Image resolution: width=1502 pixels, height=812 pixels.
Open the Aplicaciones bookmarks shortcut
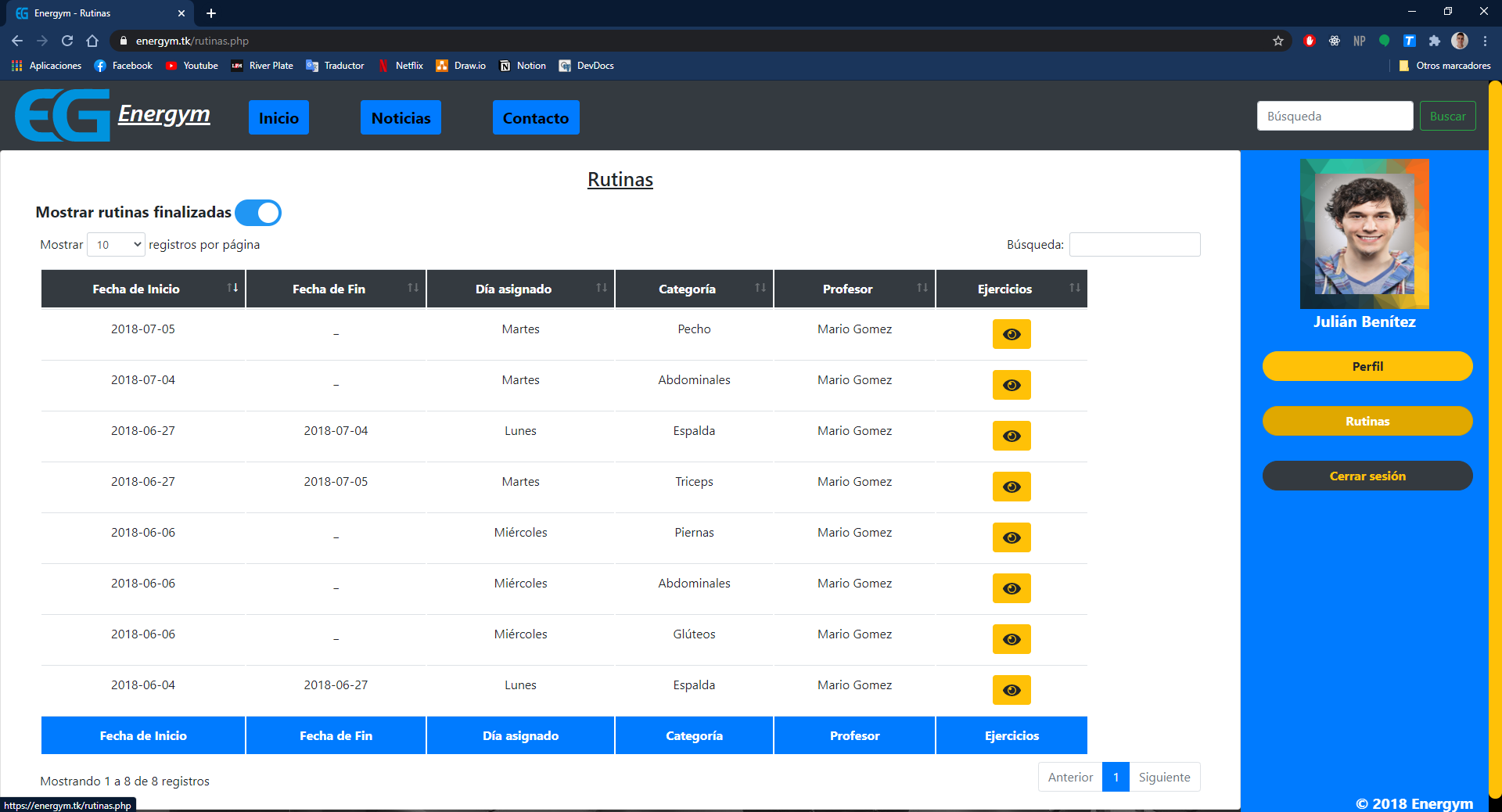point(47,66)
